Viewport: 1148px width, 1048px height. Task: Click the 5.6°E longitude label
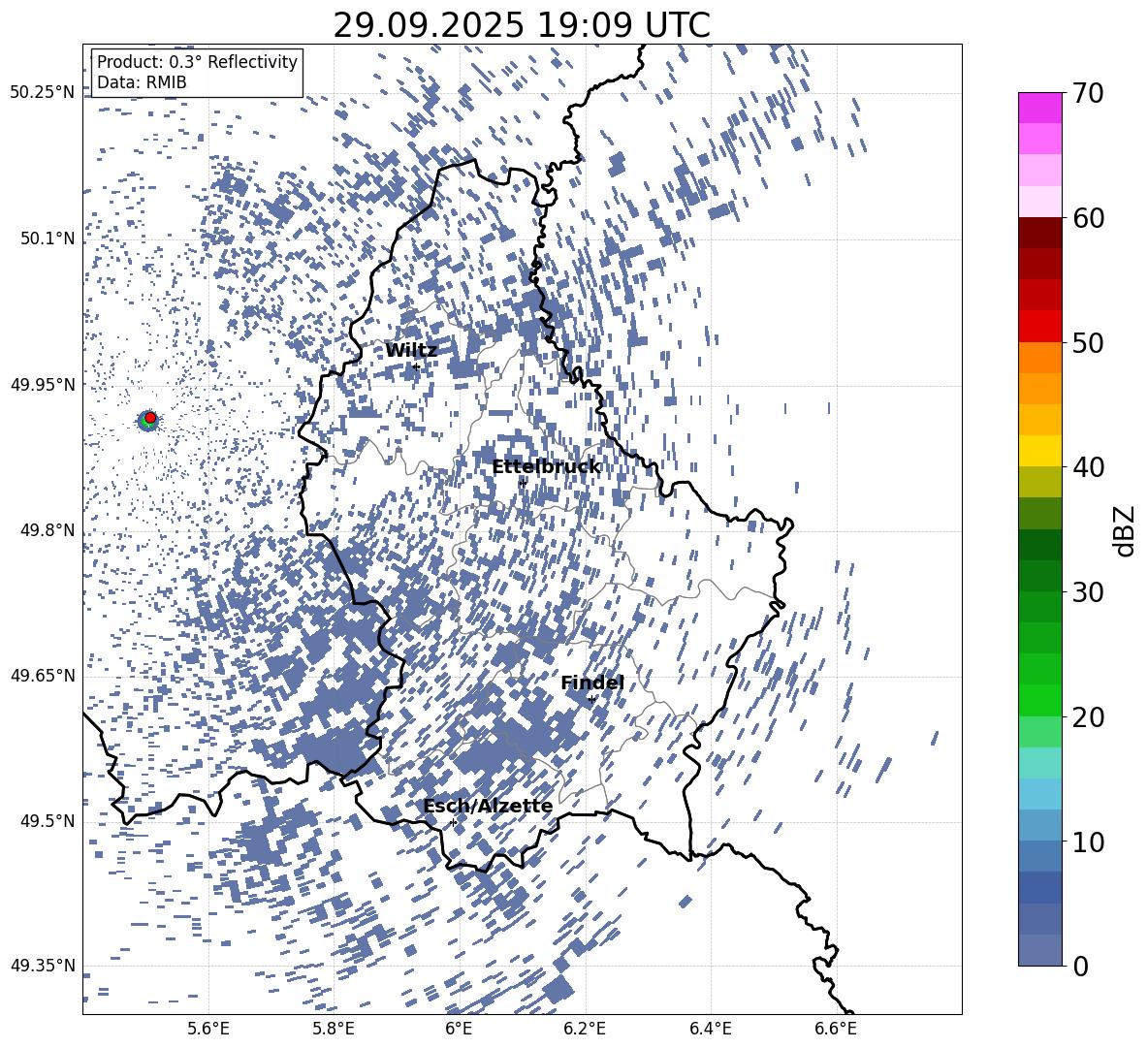pyautogui.click(x=208, y=1029)
